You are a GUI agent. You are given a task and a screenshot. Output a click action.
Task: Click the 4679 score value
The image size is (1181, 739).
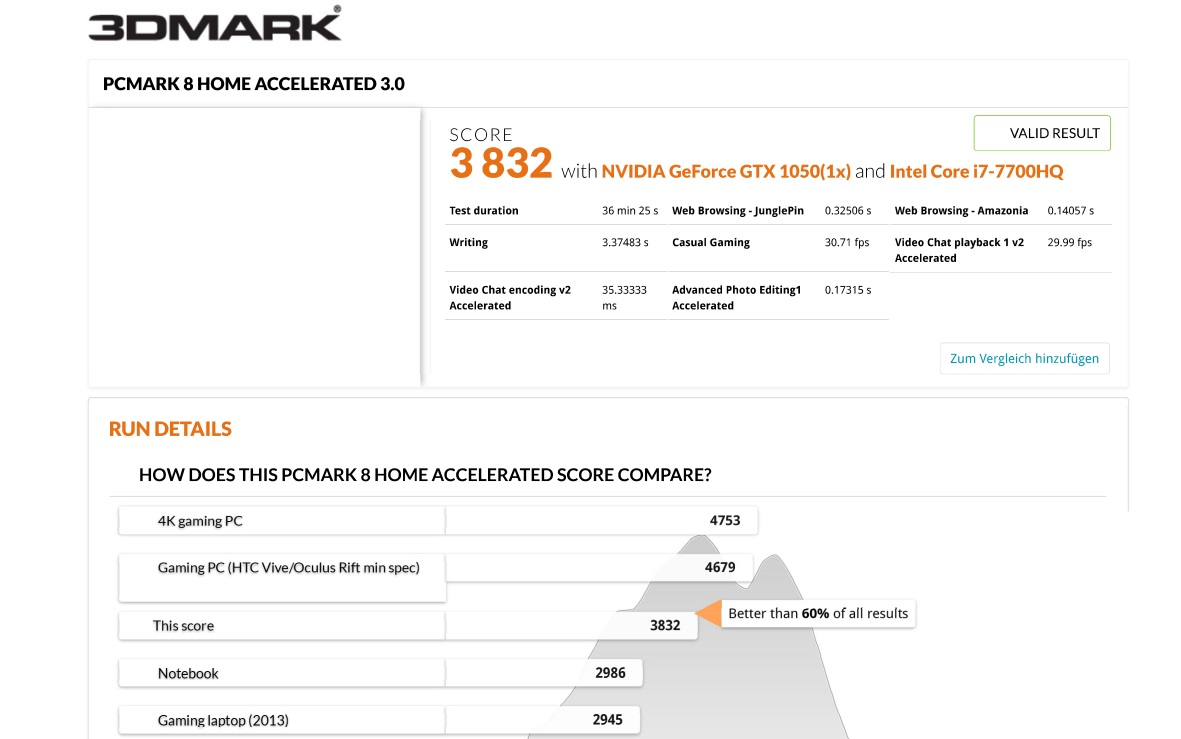click(x=720, y=567)
